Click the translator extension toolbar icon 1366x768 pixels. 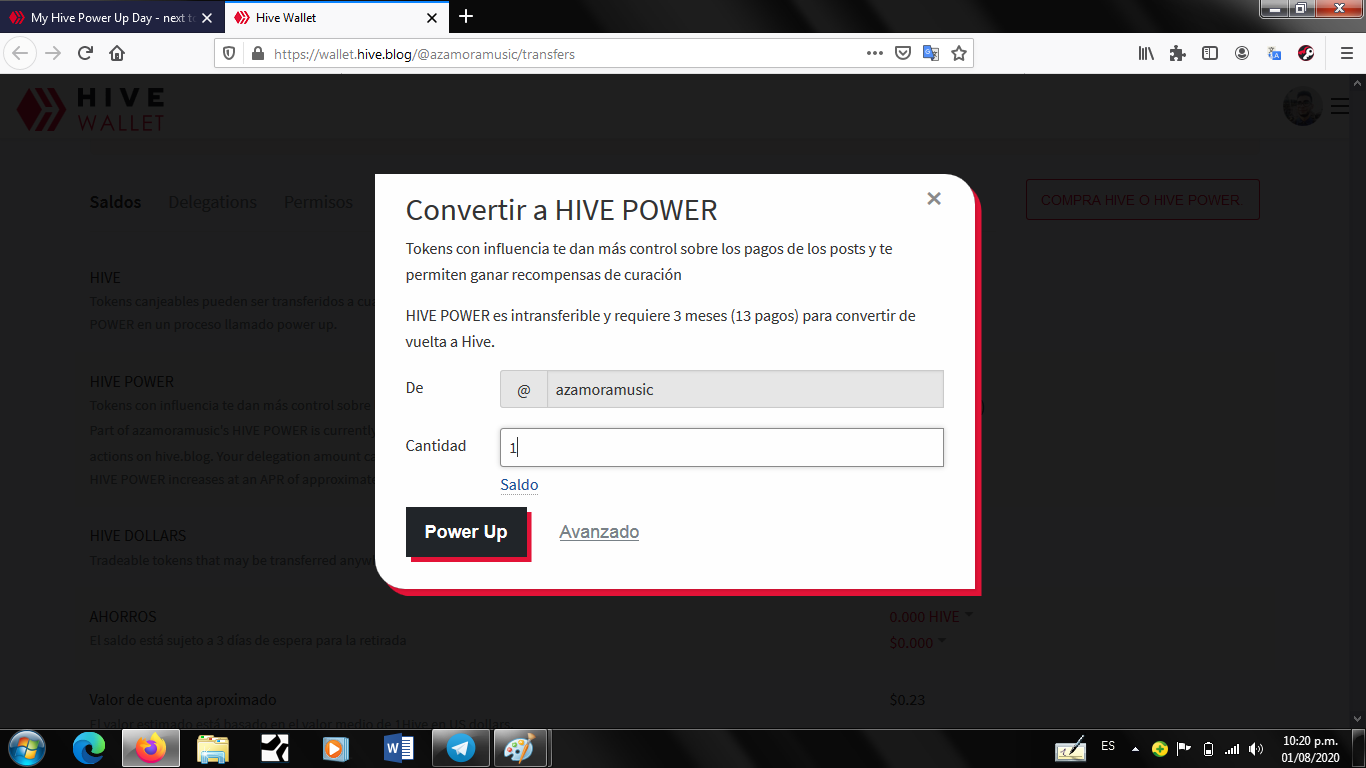pos(1274,54)
